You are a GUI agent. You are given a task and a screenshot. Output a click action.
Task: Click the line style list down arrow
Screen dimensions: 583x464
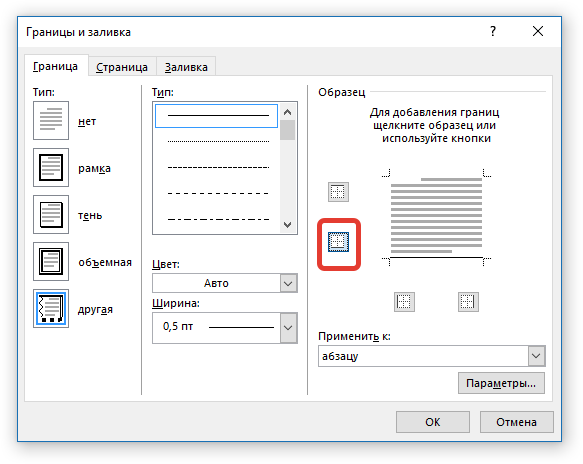click(x=287, y=225)
